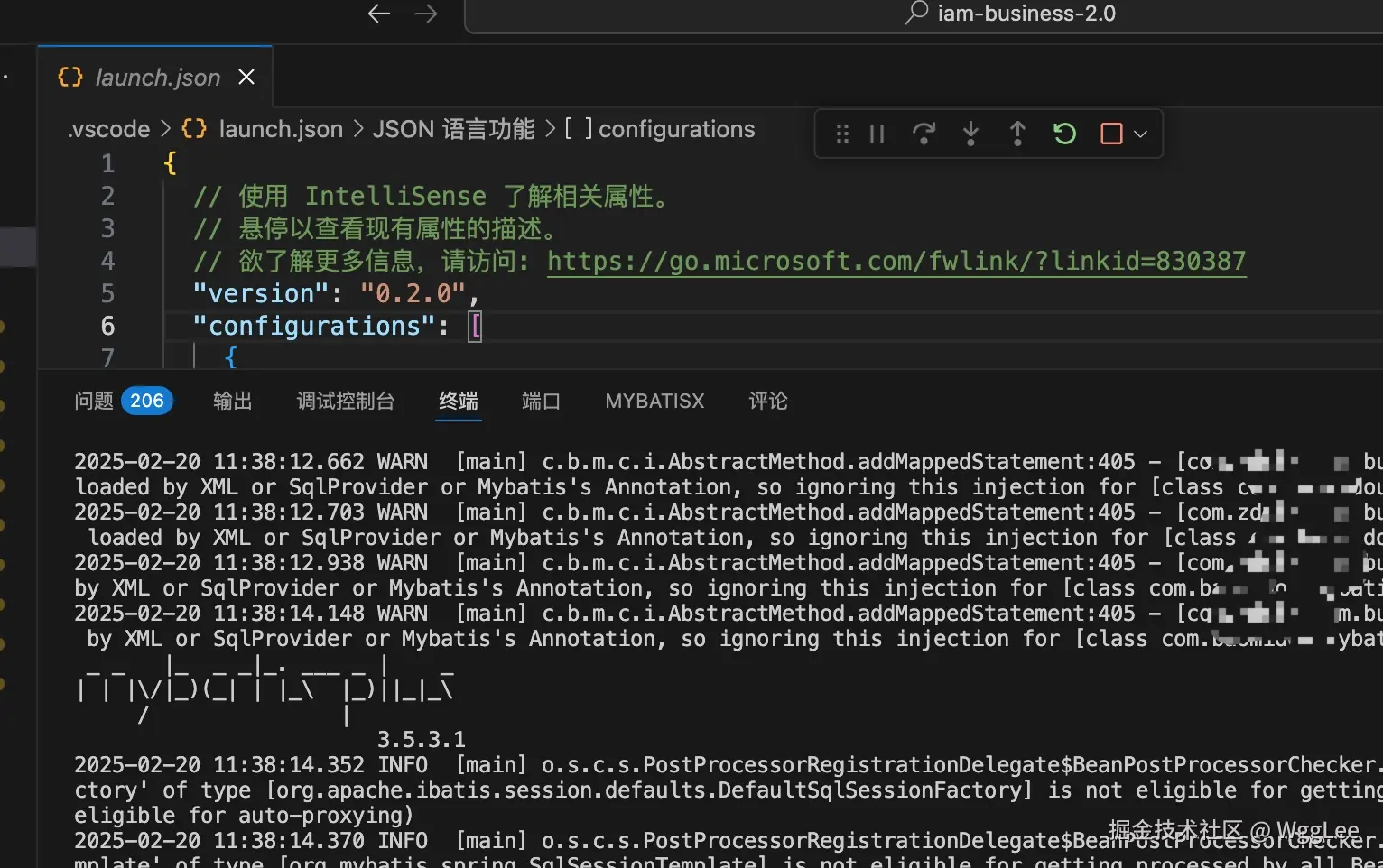Pause the debug session

[x=877, y=134]
